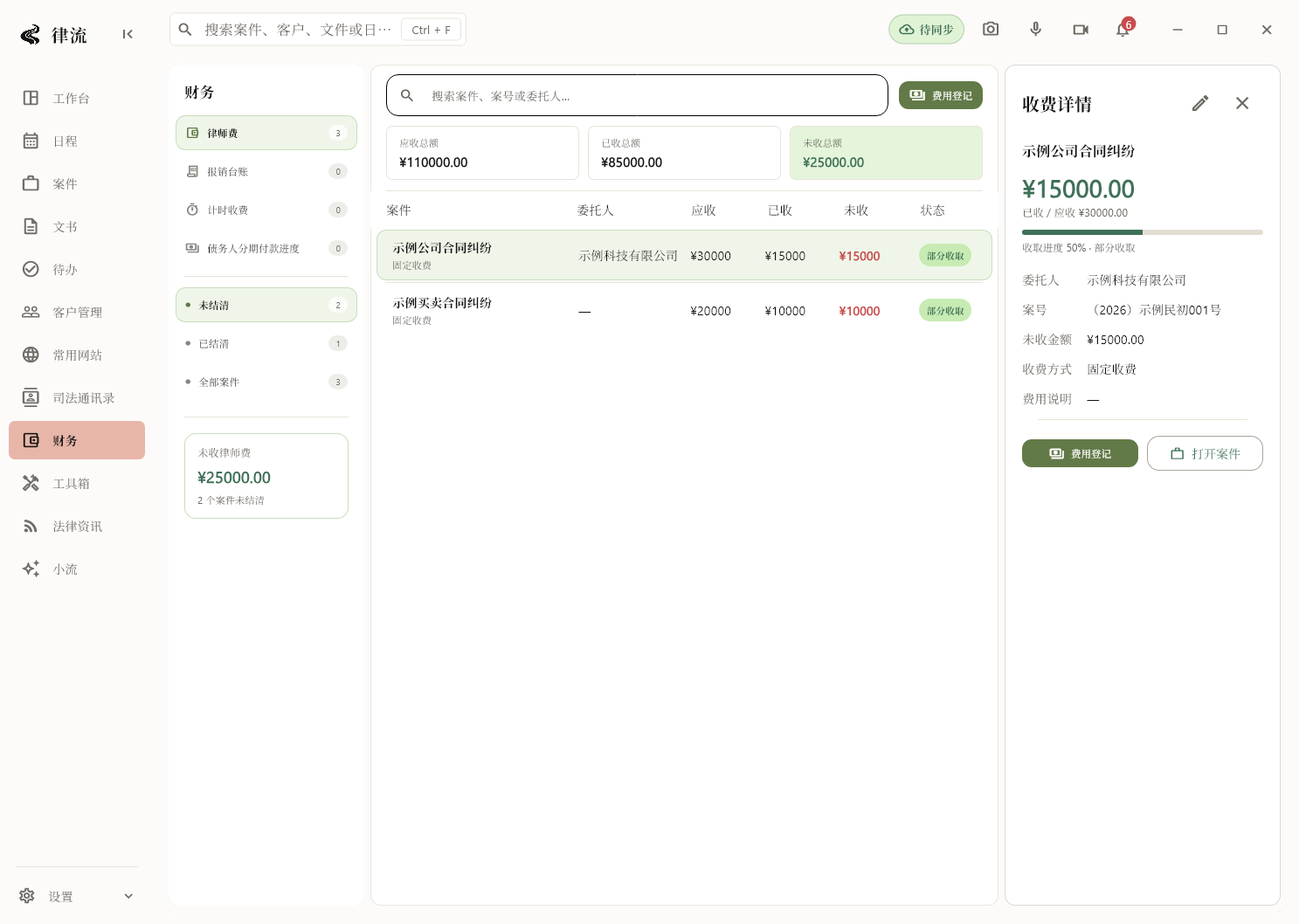The width and height of the screenshot is (1299, 924).
Task: Select the 债务人分期付款进度 category
Action: [x=266, y=248]
